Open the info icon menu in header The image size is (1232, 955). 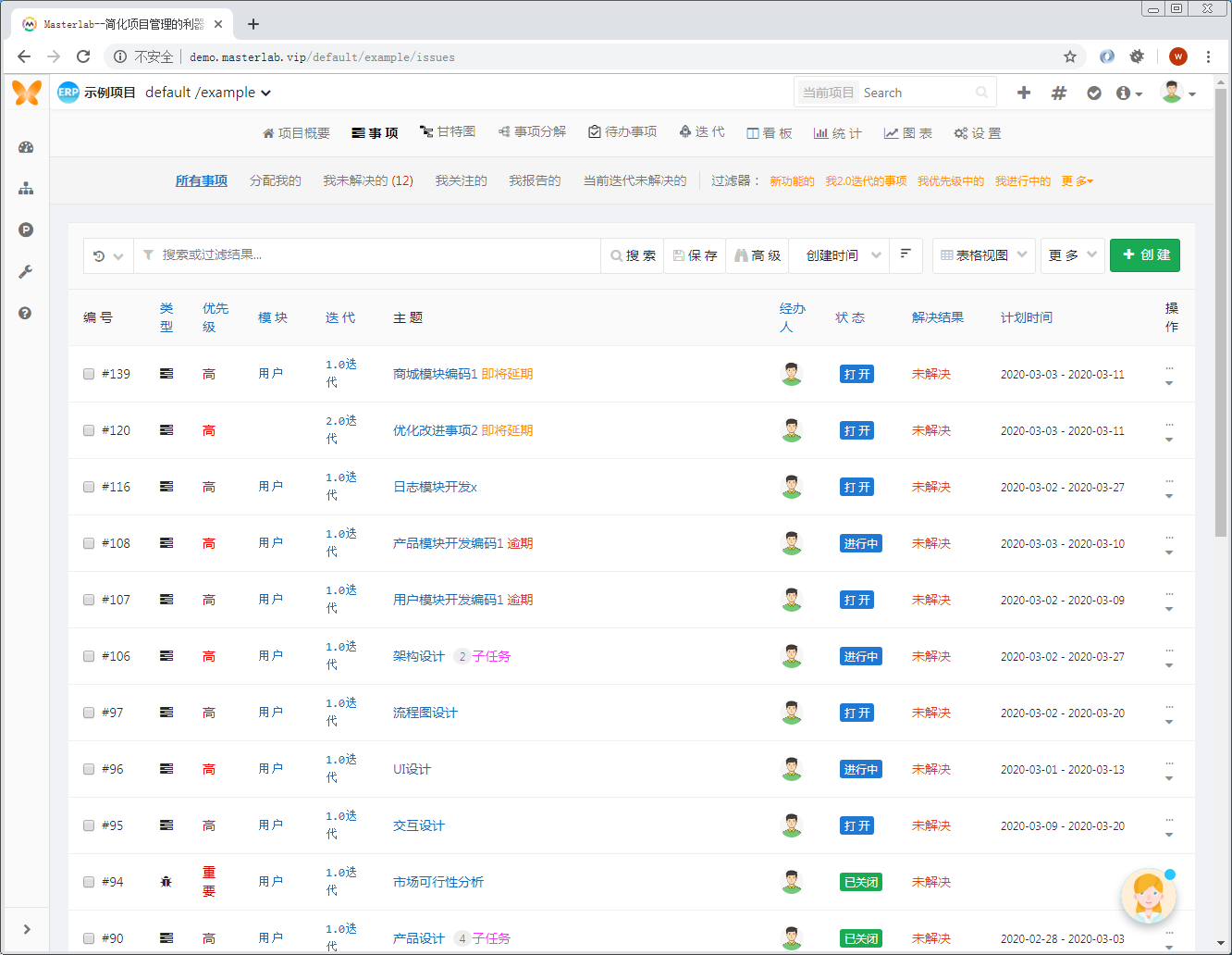(x=1128, y=93)
